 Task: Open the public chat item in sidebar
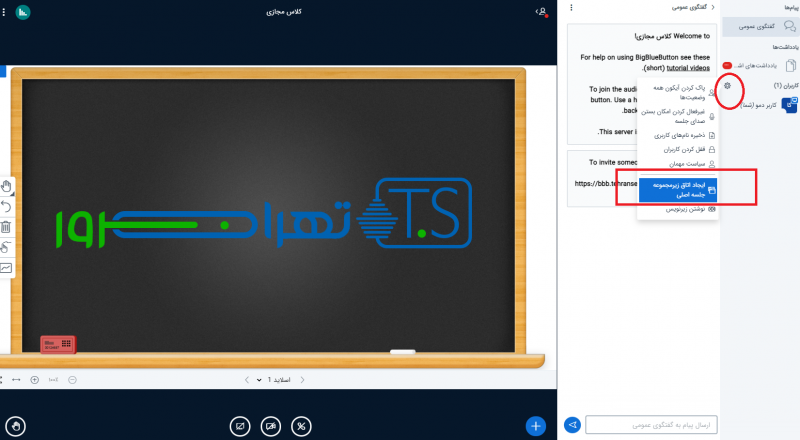[762, 26]
